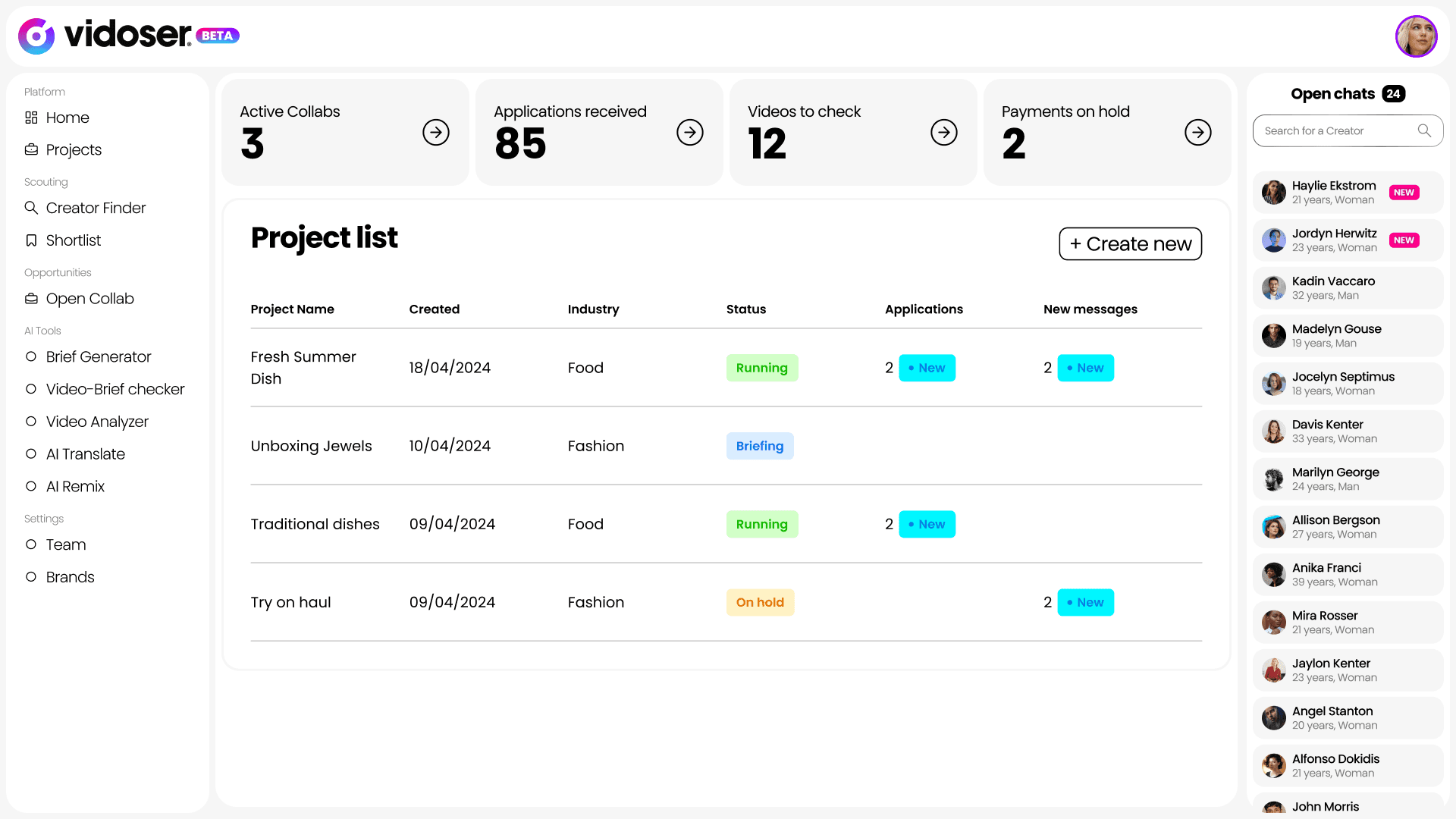Go to Creator Finder

(x=96, y=208)
